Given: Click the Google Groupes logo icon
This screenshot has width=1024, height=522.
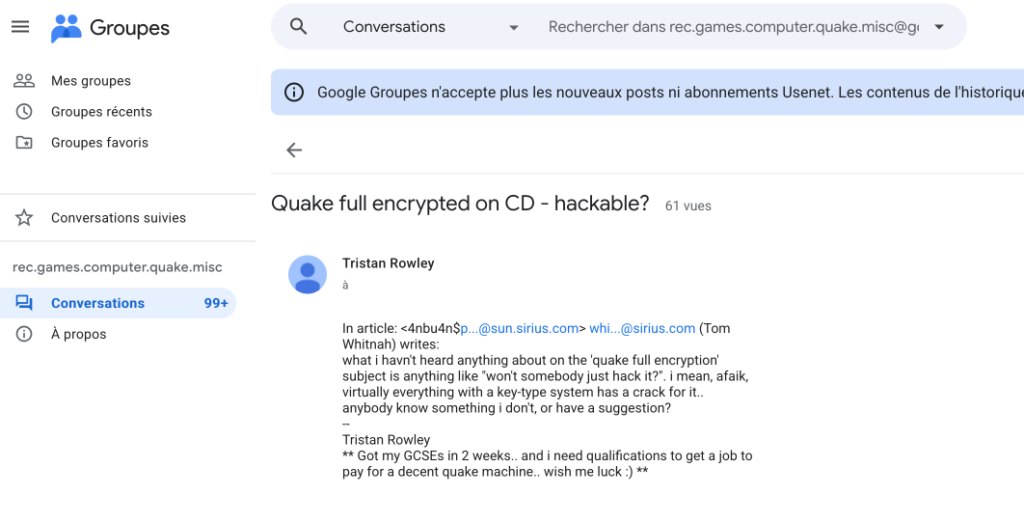Looking at the screenshot, I should [x=66, y=28].
